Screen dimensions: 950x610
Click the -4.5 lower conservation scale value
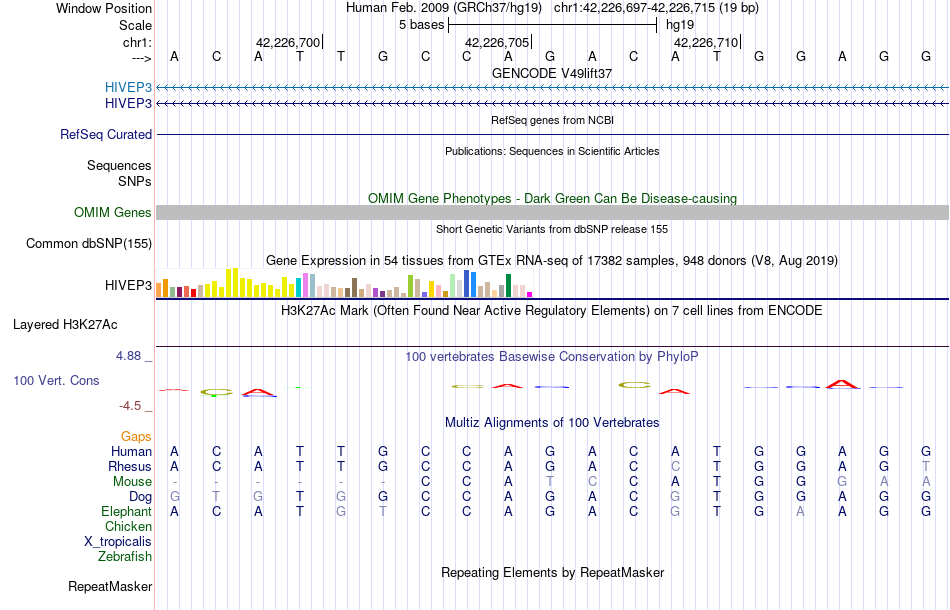[130, 406]
